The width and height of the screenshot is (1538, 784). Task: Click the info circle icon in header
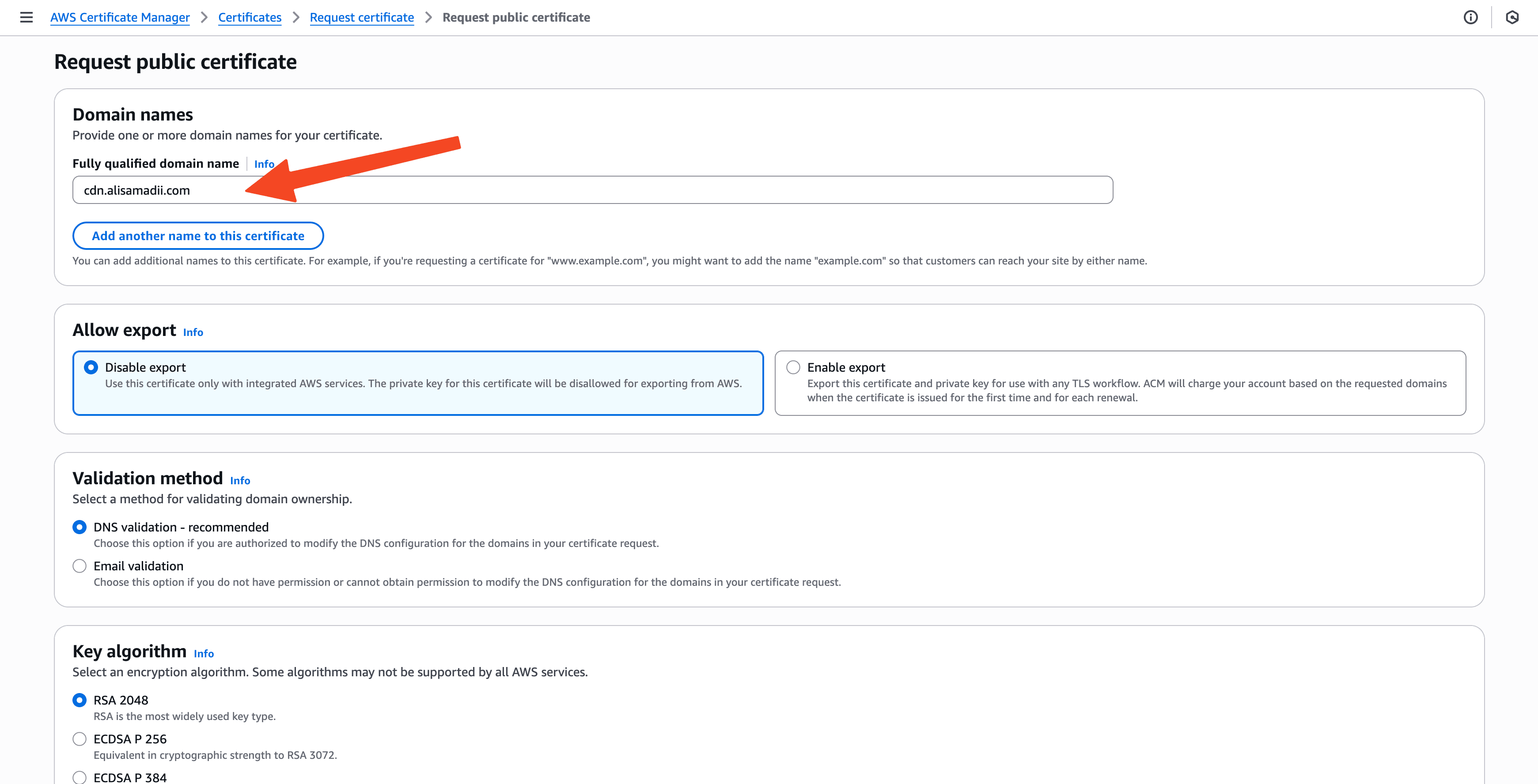click(x=1470, y=17)
